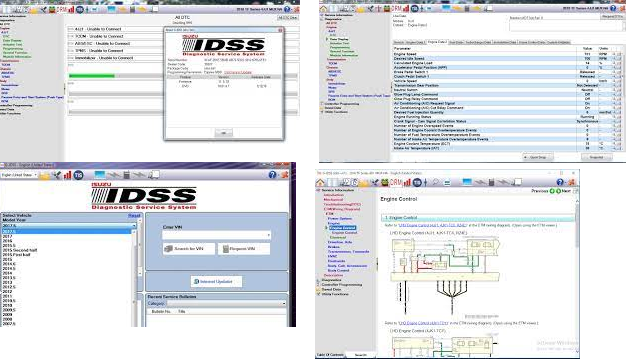Select "2015 Second half" model year
This screenshot has height=364, width=635.
tap(19, 250)
